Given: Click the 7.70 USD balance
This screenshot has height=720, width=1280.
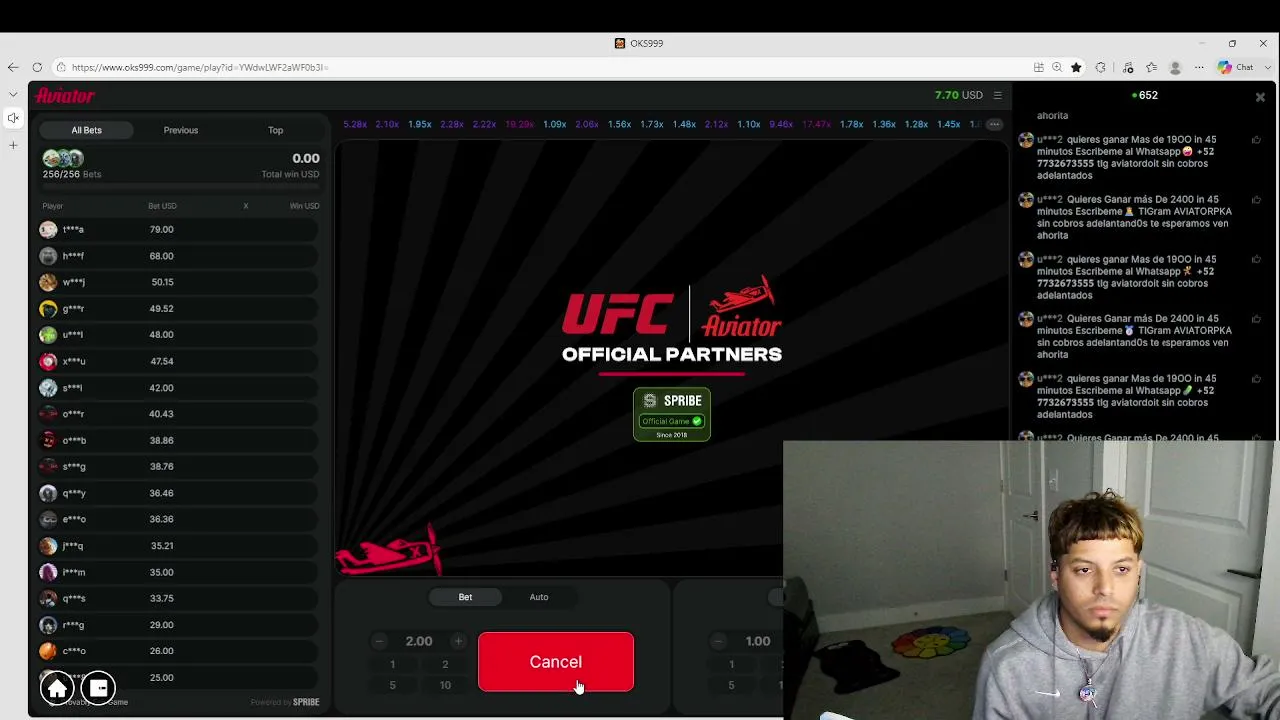Looking at the screenshot, I should (959, 95).
